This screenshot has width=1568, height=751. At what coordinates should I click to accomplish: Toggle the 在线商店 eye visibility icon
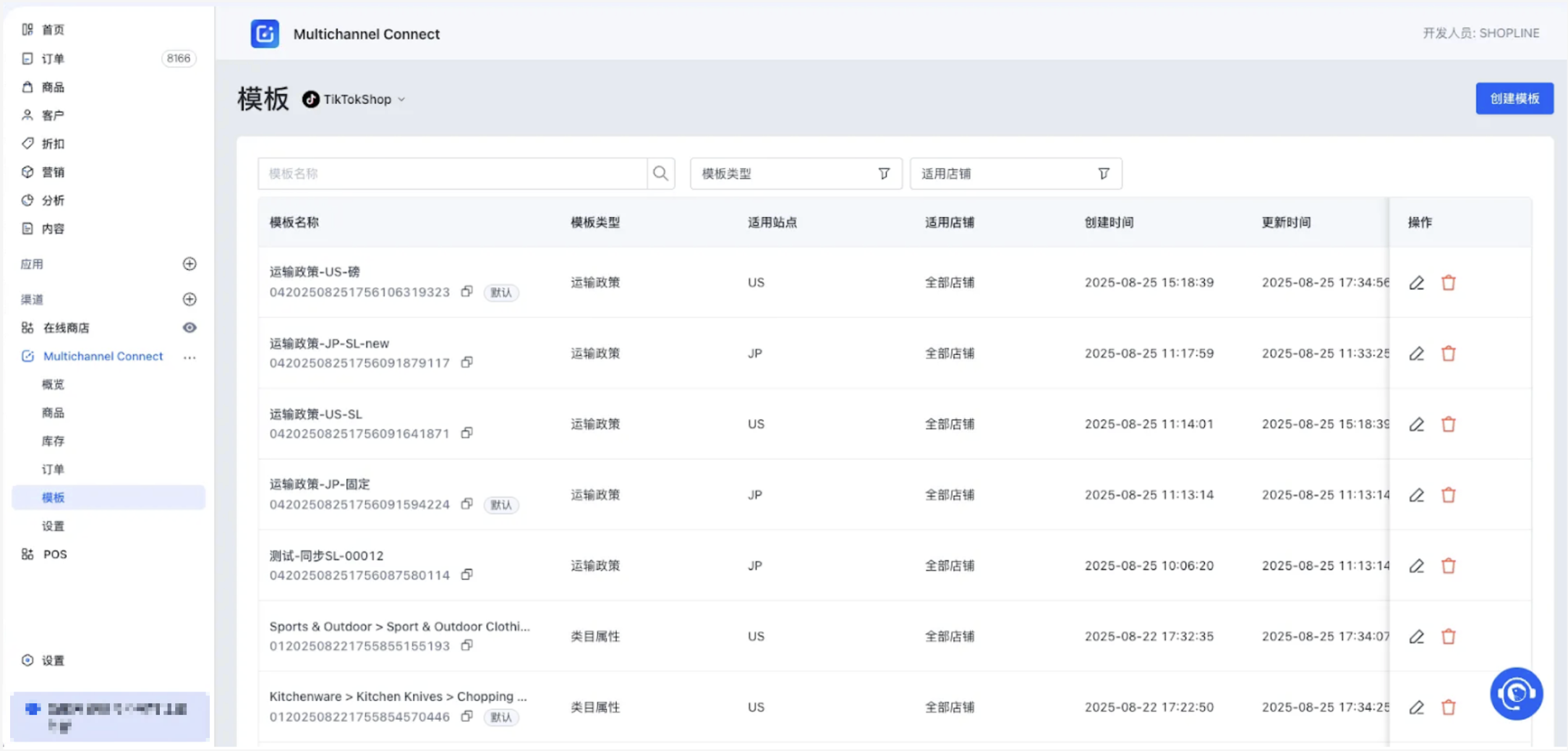click(189, 328)
